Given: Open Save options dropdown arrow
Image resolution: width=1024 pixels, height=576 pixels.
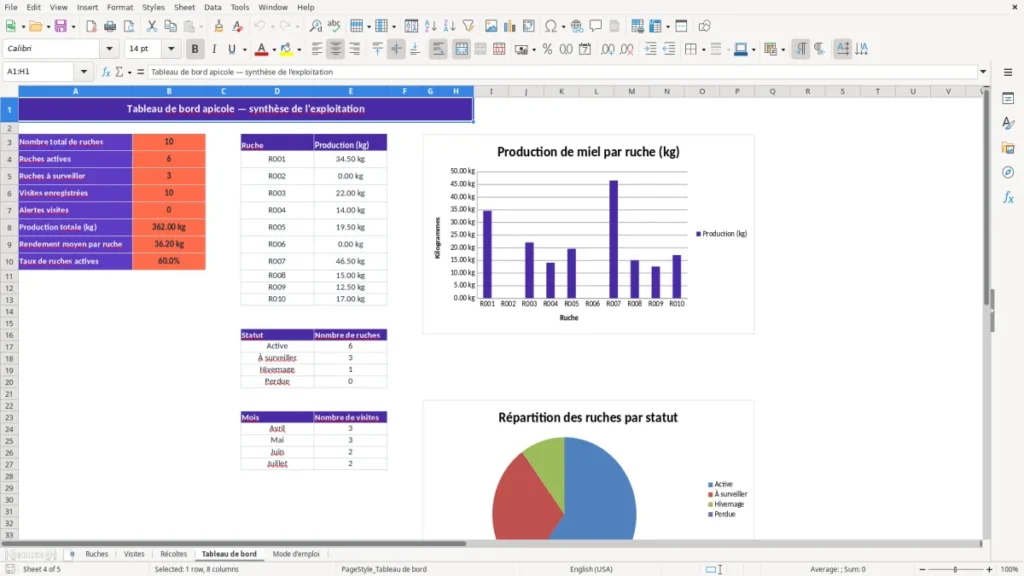Looking at the screenshot, I should pos(73,27).
